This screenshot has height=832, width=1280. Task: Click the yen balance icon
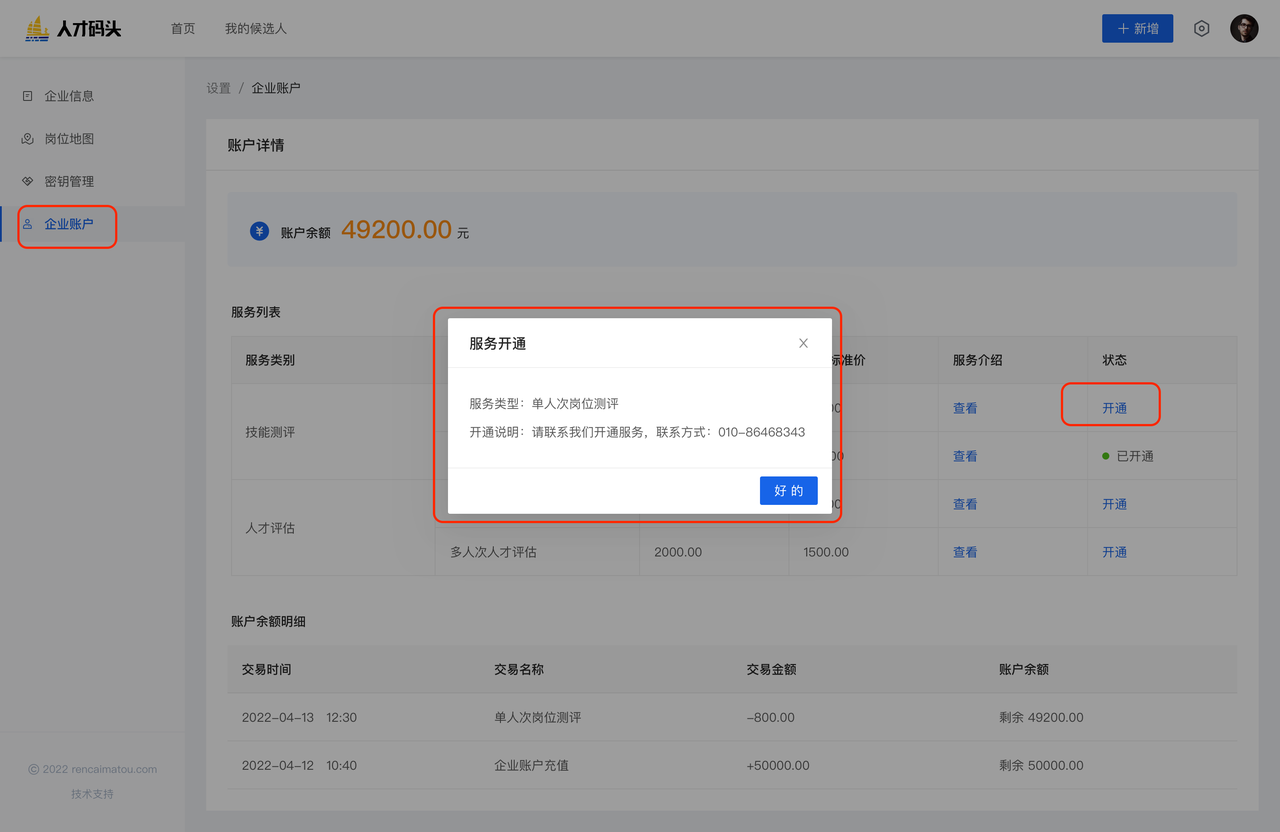(259, 232)
